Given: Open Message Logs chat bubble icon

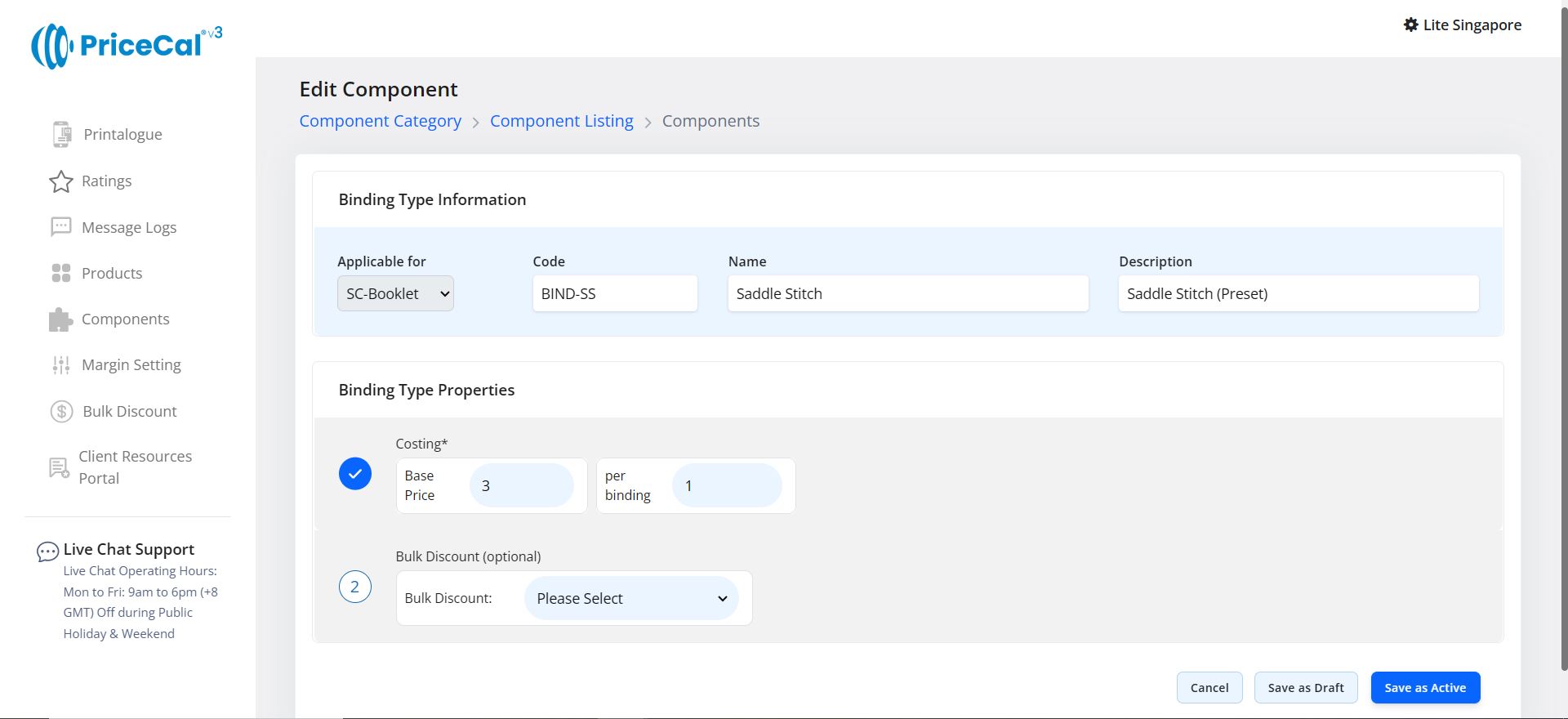Looking at the screenshot, I should (x=61, y=227).
